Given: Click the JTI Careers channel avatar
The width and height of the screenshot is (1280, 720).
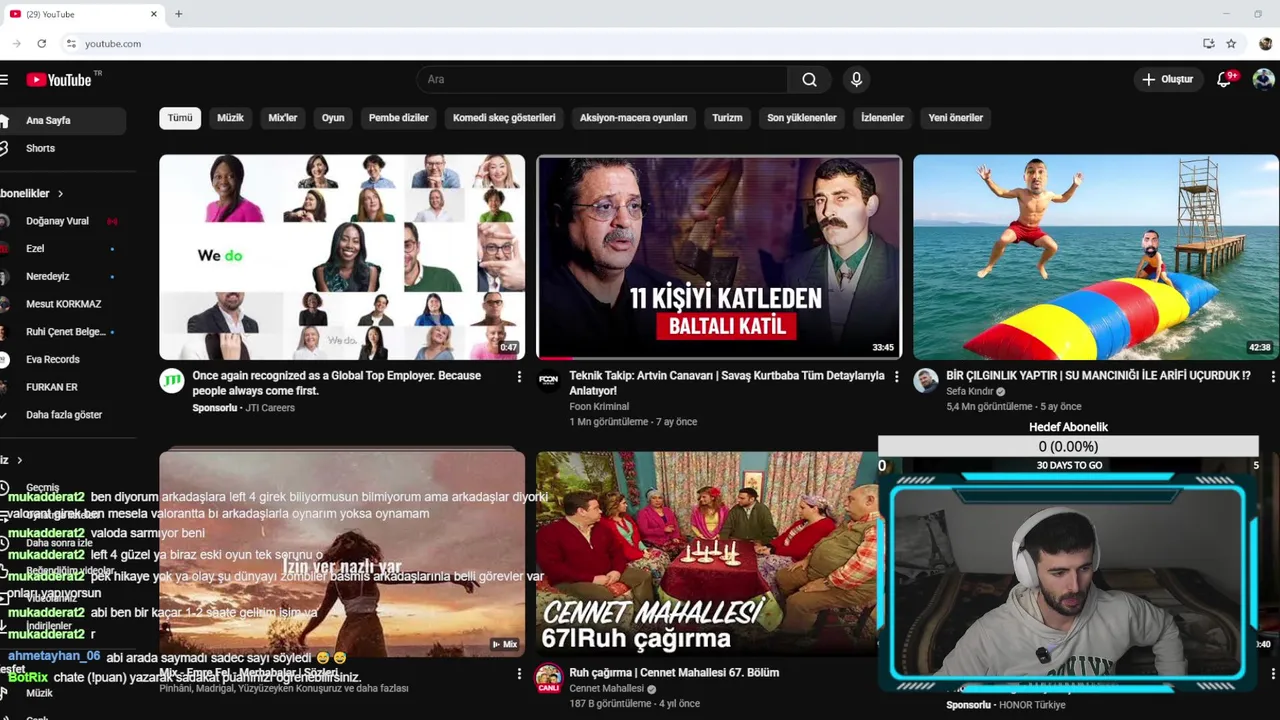Looking at the screenshot, I should point(172,380).
